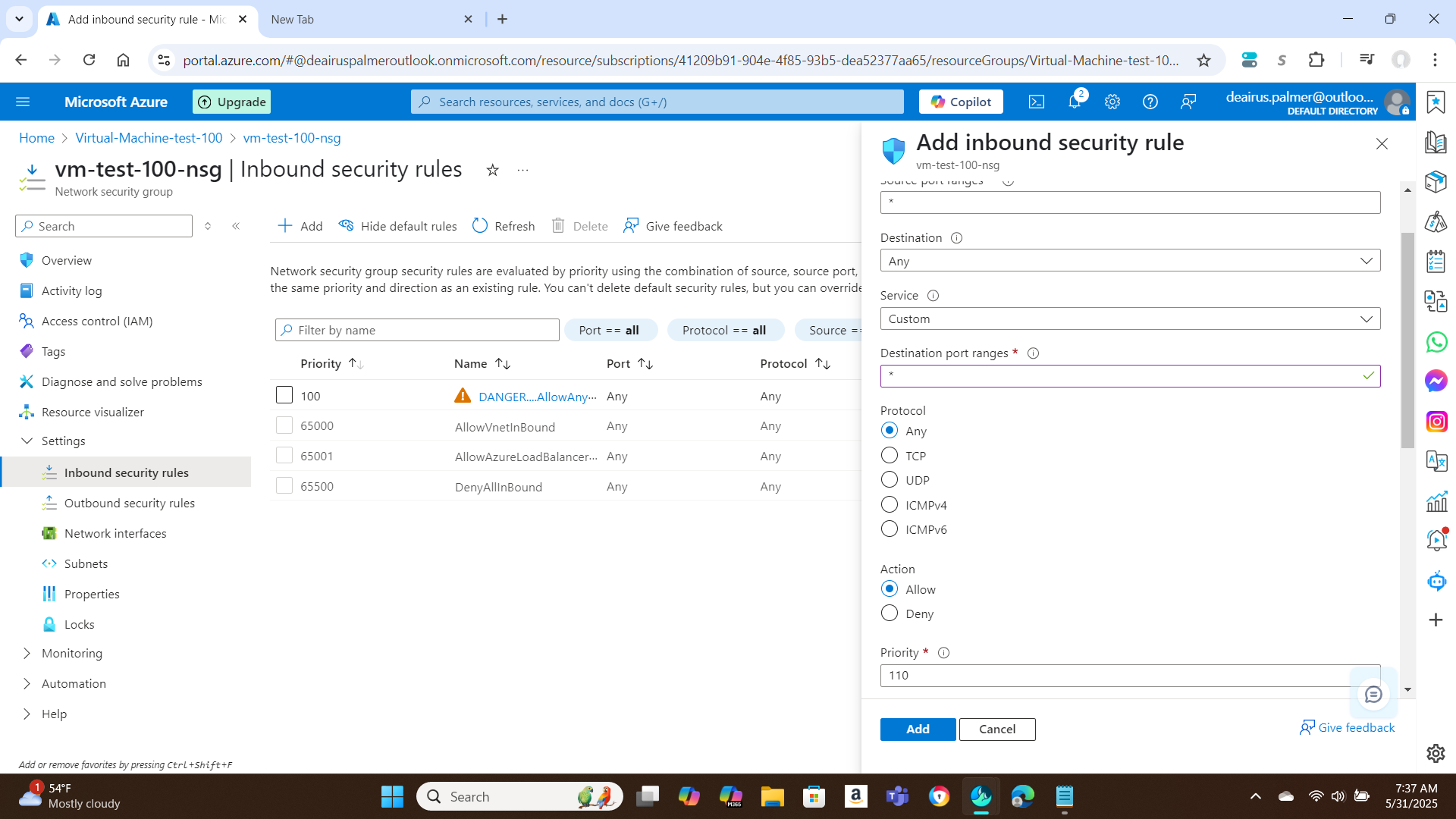This screenshot has width=1456, height=819.
Task: Open Outbound security rules menu item
Action: (130, 503)
